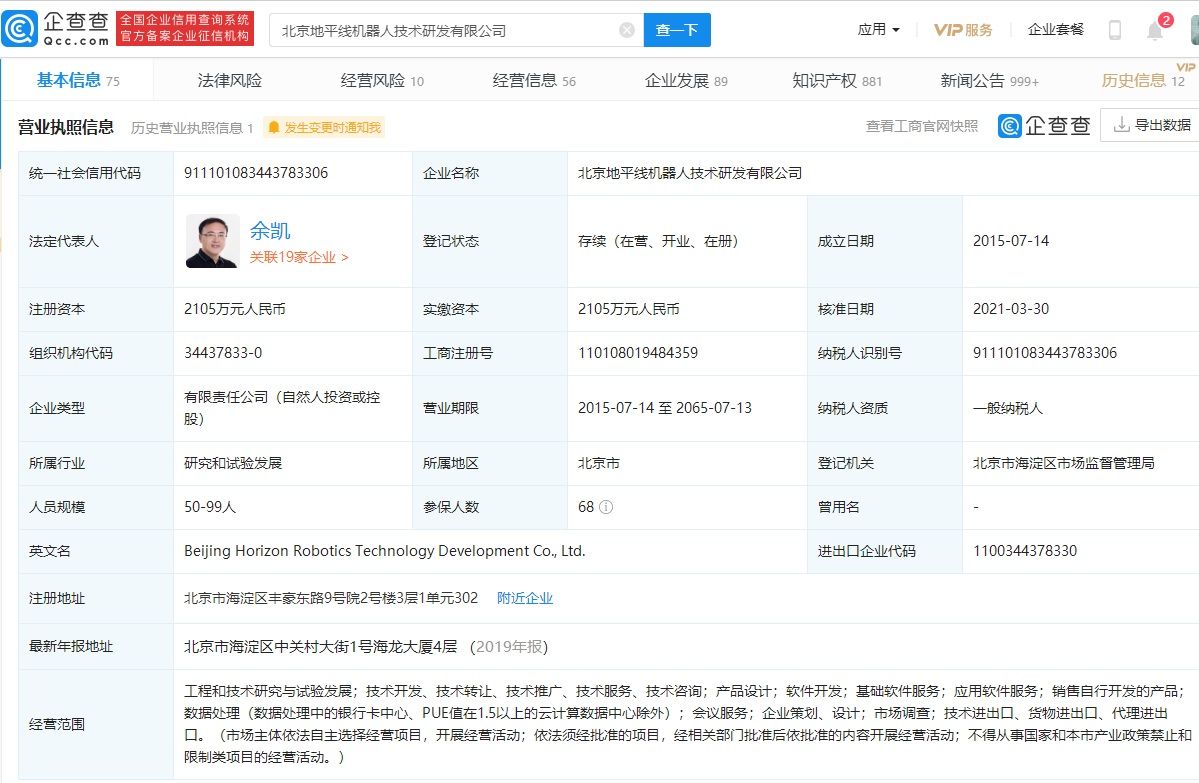
Task: Clear the search box text
Action: click(x=626, y=30)
